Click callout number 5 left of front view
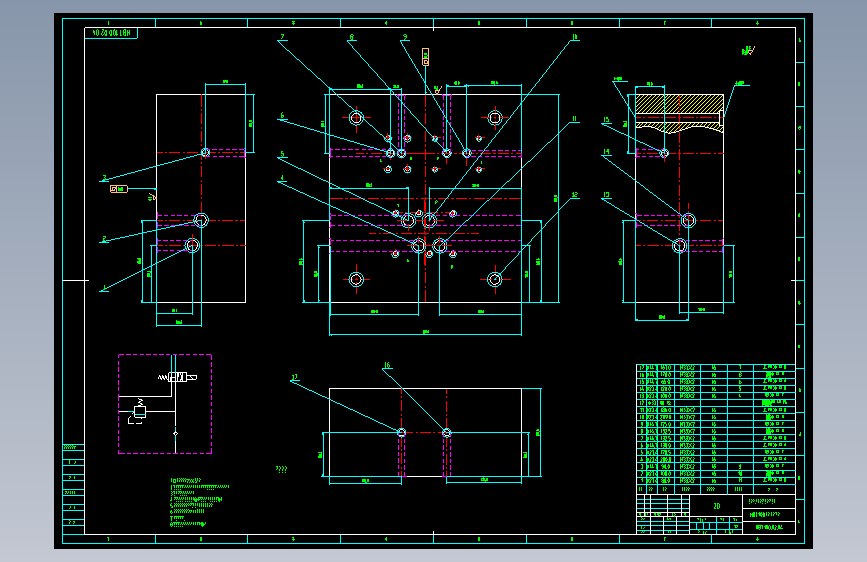Viewport: 867px width, 562px height. (x=282, y=154)
